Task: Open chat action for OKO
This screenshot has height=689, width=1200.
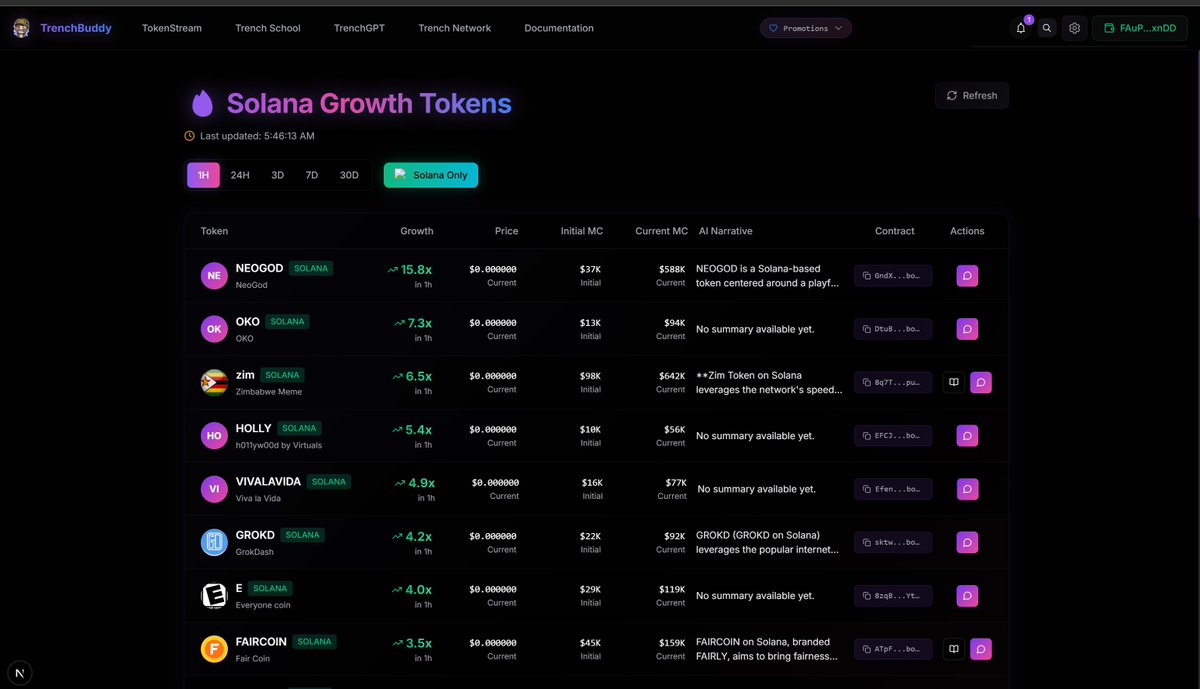Action: pyautogui.click(x=967, y=328)
